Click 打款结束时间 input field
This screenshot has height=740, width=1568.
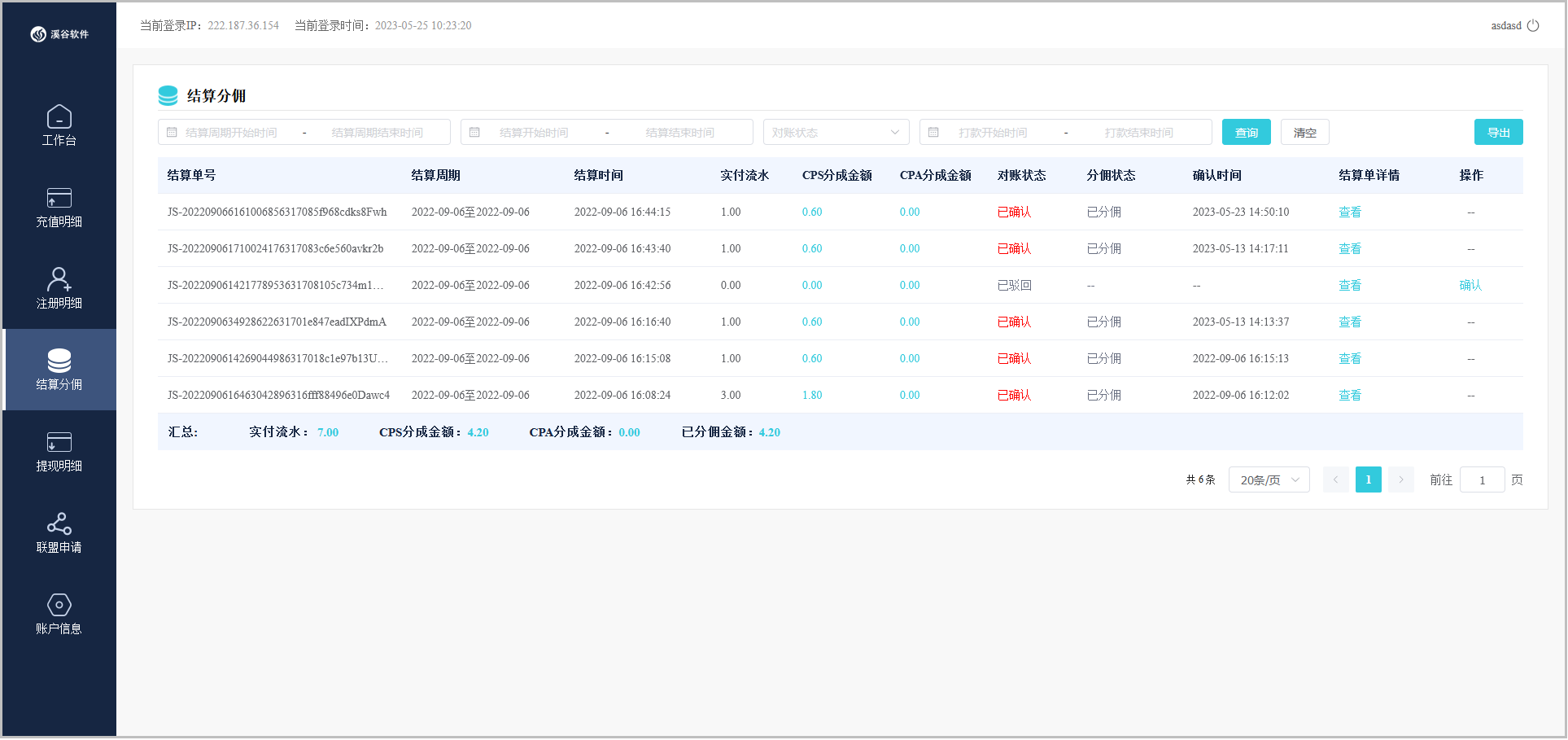coord(1139,132)
